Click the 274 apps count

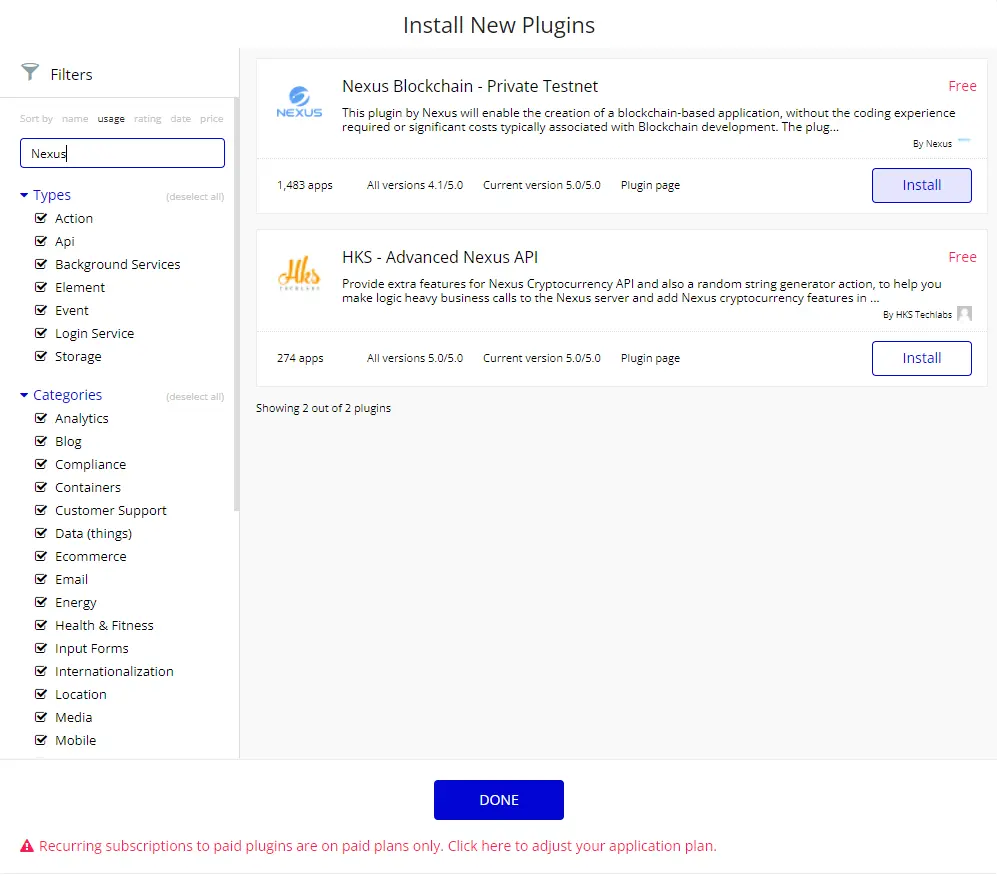[x=300, y=358]
